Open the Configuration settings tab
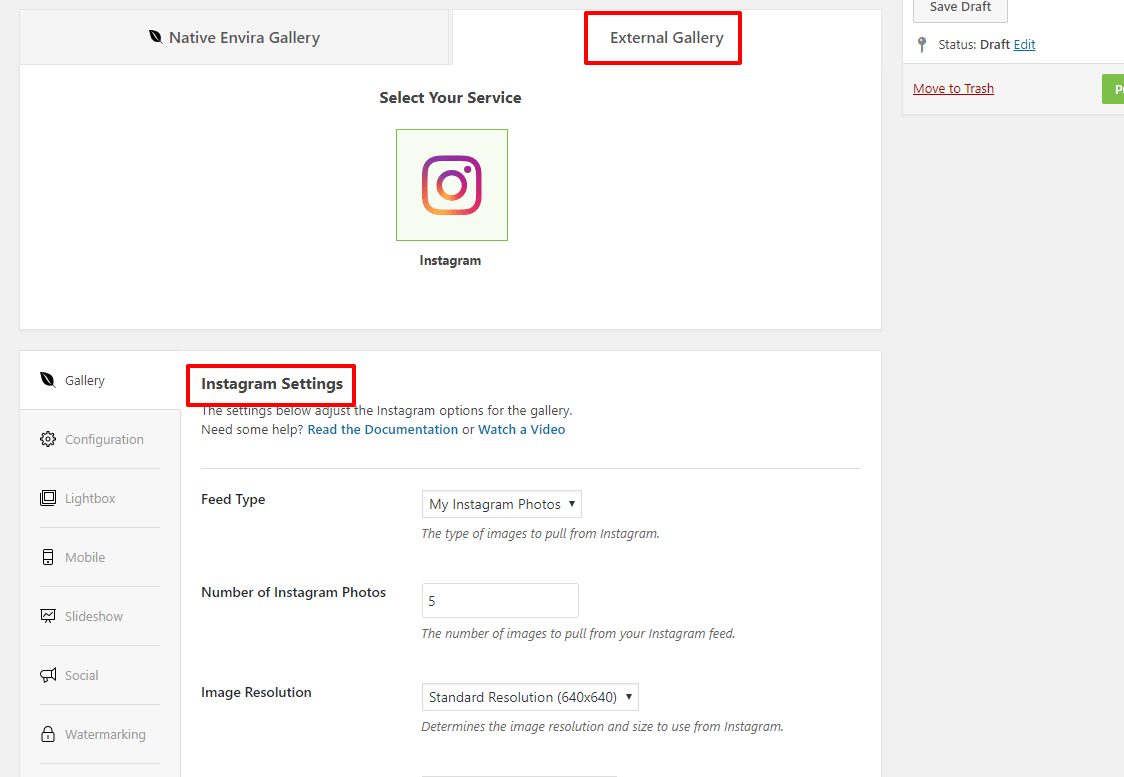1124x777 pixels. 100,439
